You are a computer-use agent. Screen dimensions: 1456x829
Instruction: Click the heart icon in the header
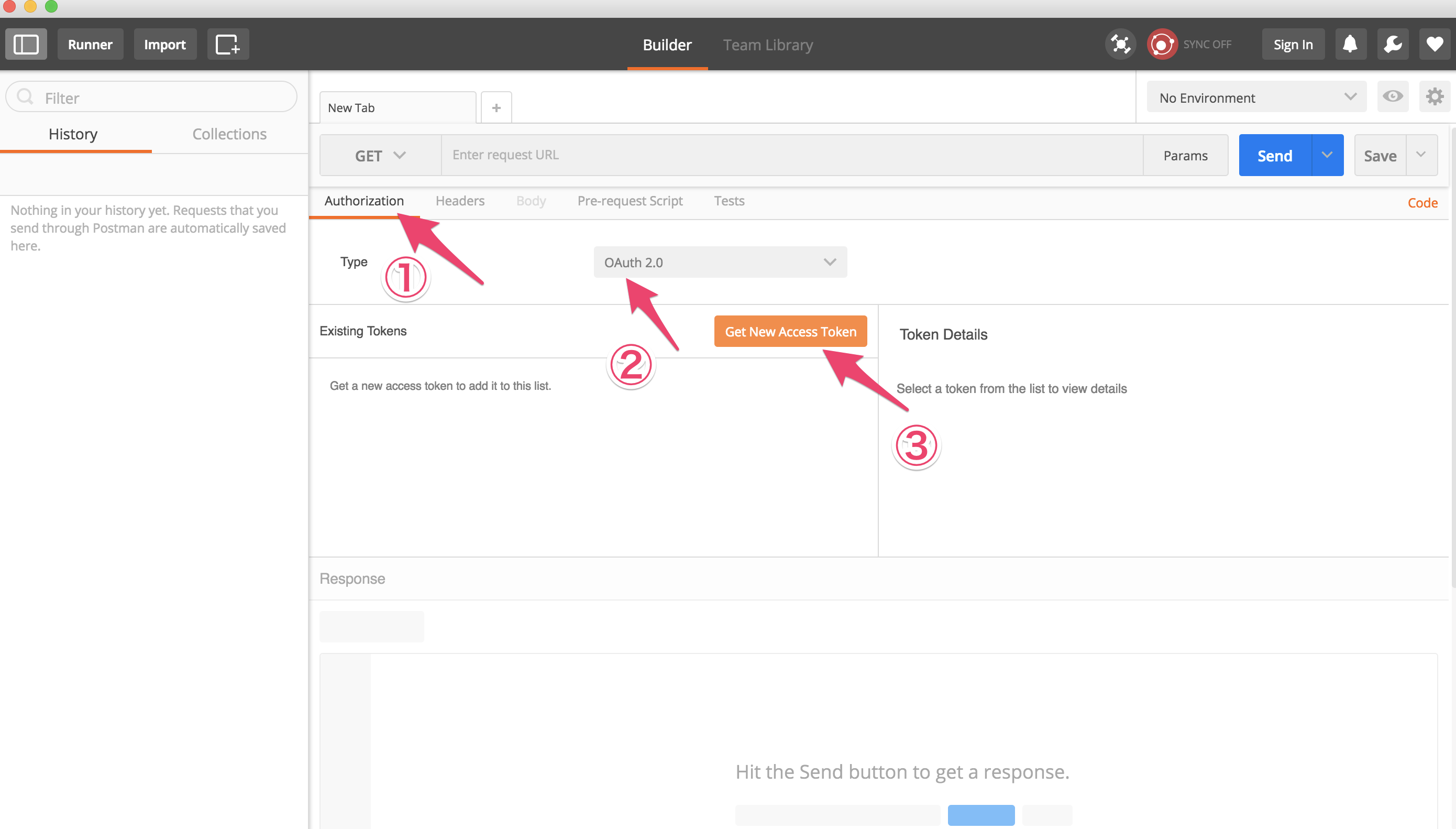pos(1435,44)
